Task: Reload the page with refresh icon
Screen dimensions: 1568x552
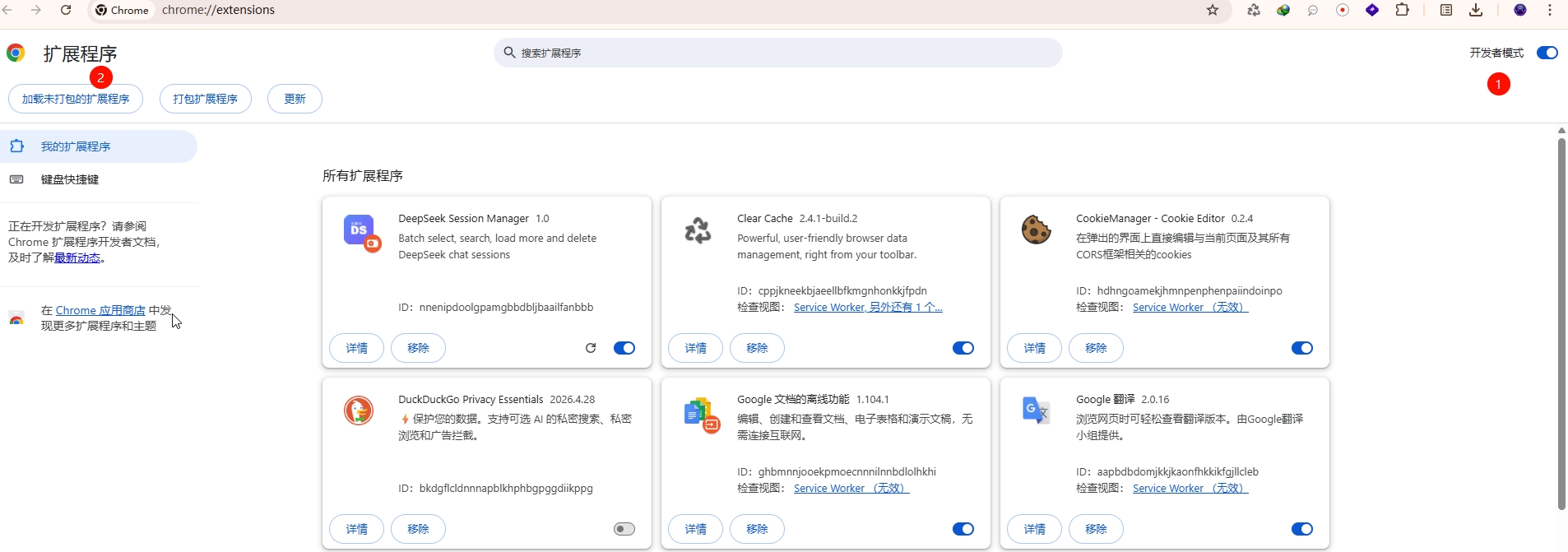Action: (x=66, y=10)
